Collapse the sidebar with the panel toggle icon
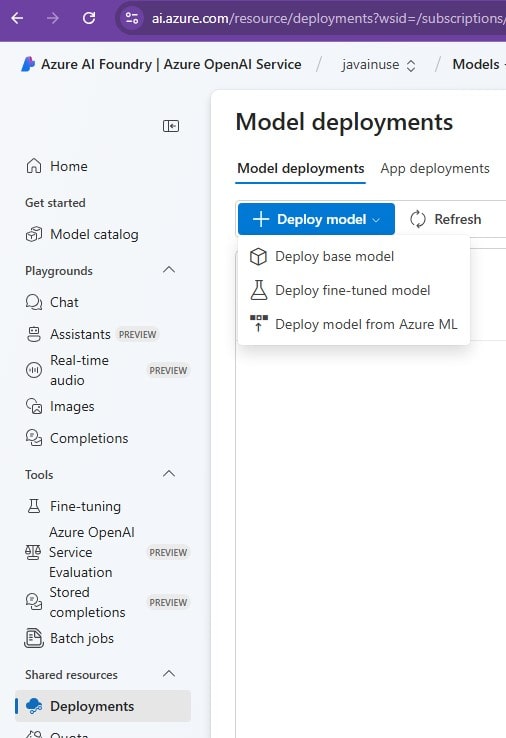 tap(171, 126)
